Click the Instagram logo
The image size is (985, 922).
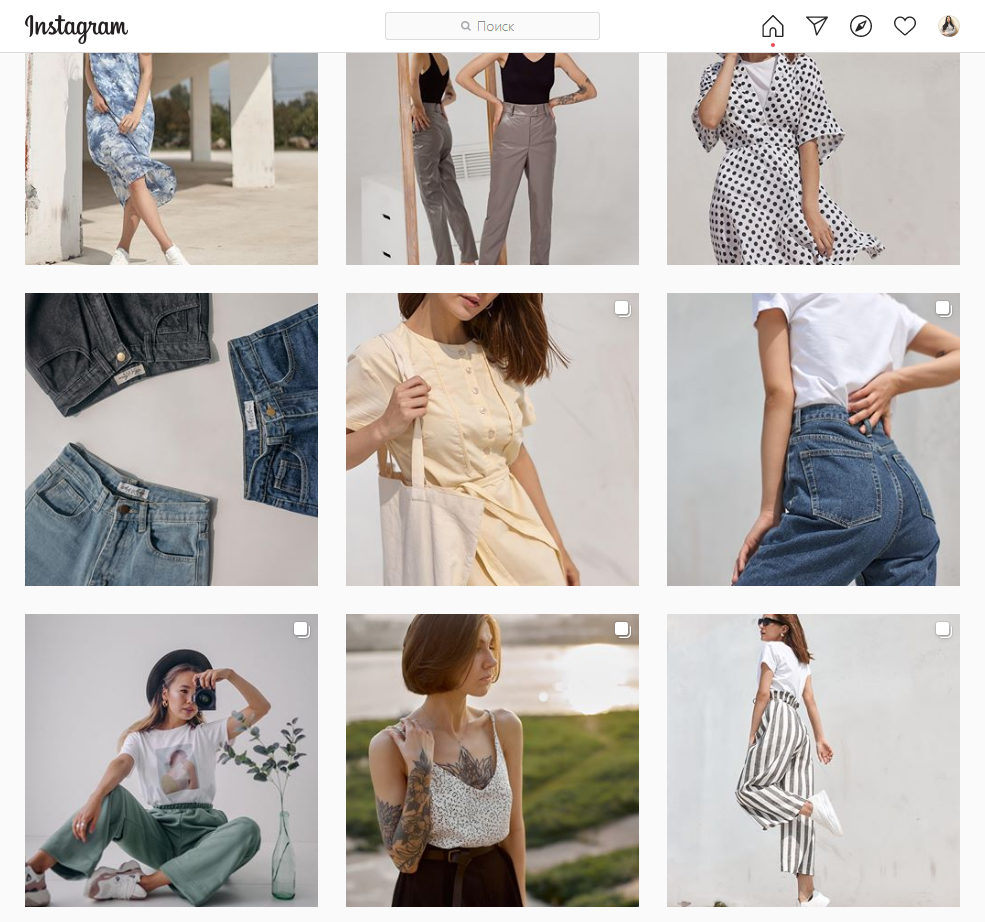click(76, 27)
